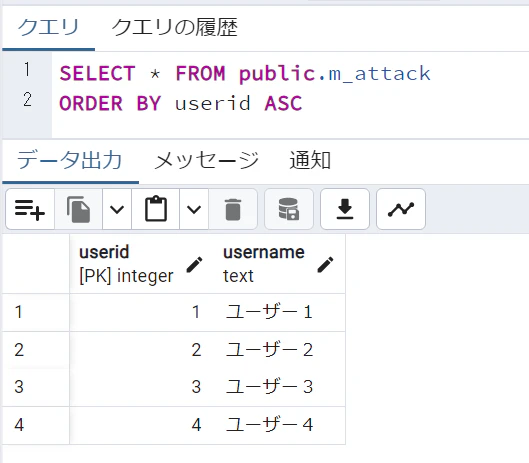Click the edit pencil on userid column

(x=195, y=264)
